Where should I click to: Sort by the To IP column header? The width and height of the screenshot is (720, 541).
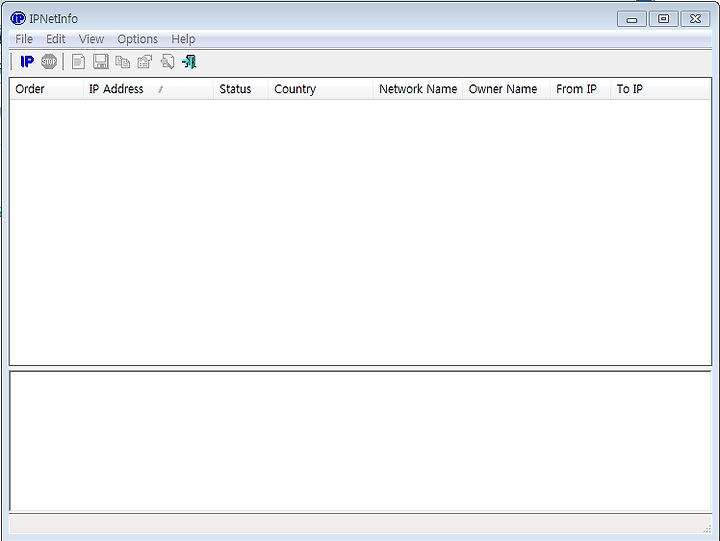pos(660,89)
